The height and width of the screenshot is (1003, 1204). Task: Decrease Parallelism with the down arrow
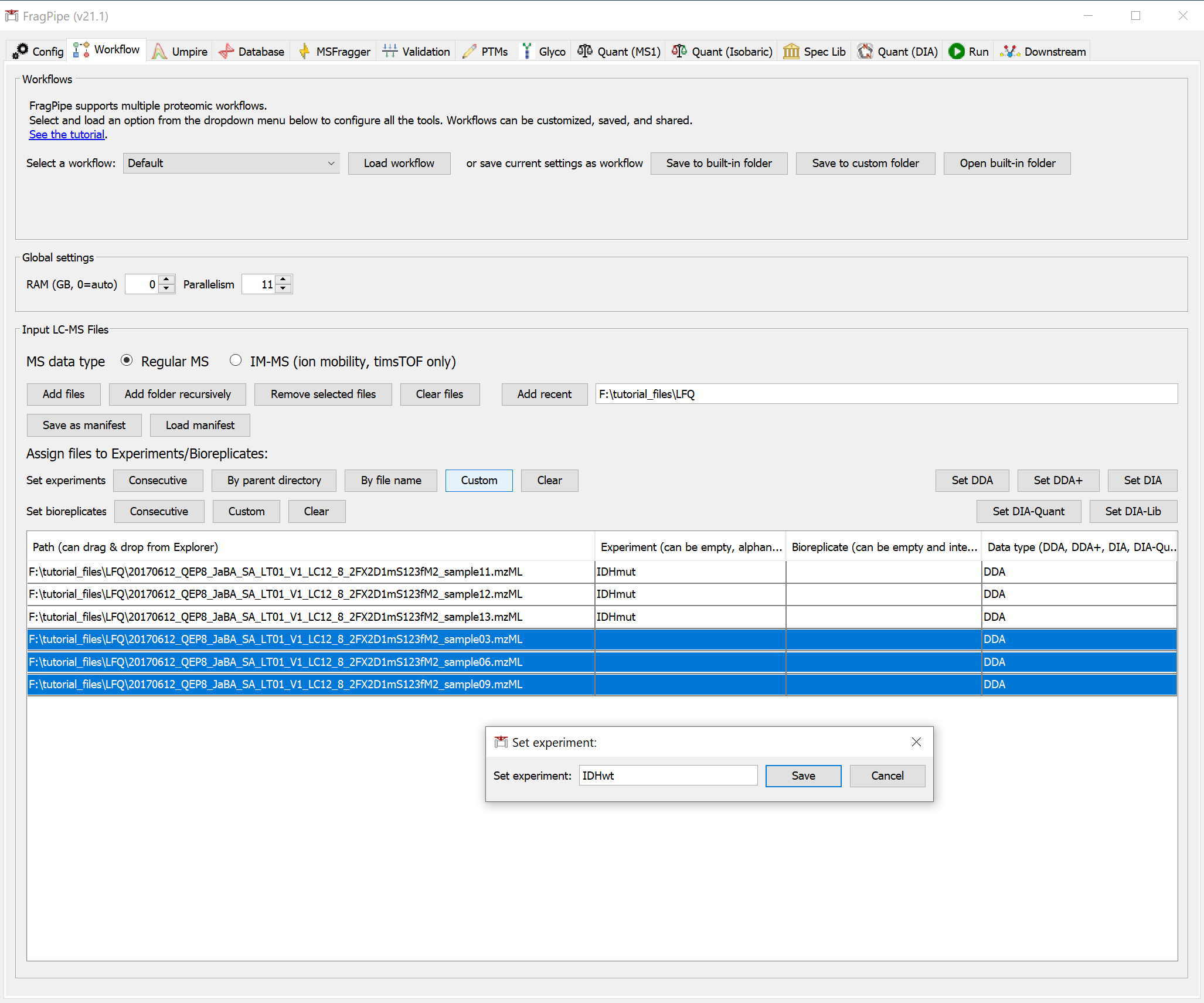click(283, 288)
